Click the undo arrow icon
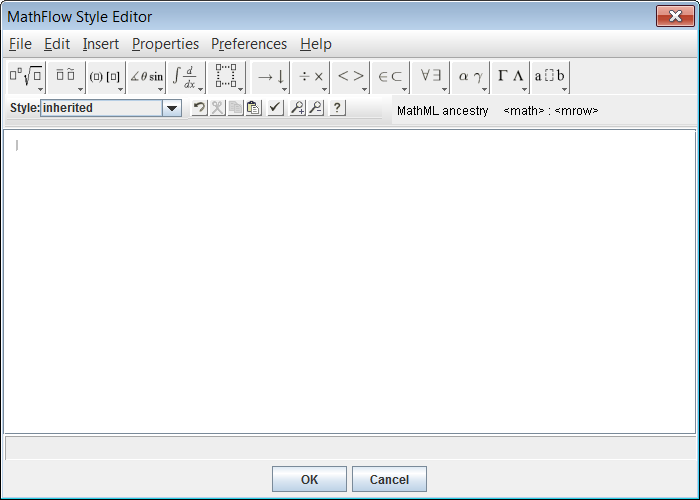The height and width of the screenshot is (500, 700). [199, 108]
